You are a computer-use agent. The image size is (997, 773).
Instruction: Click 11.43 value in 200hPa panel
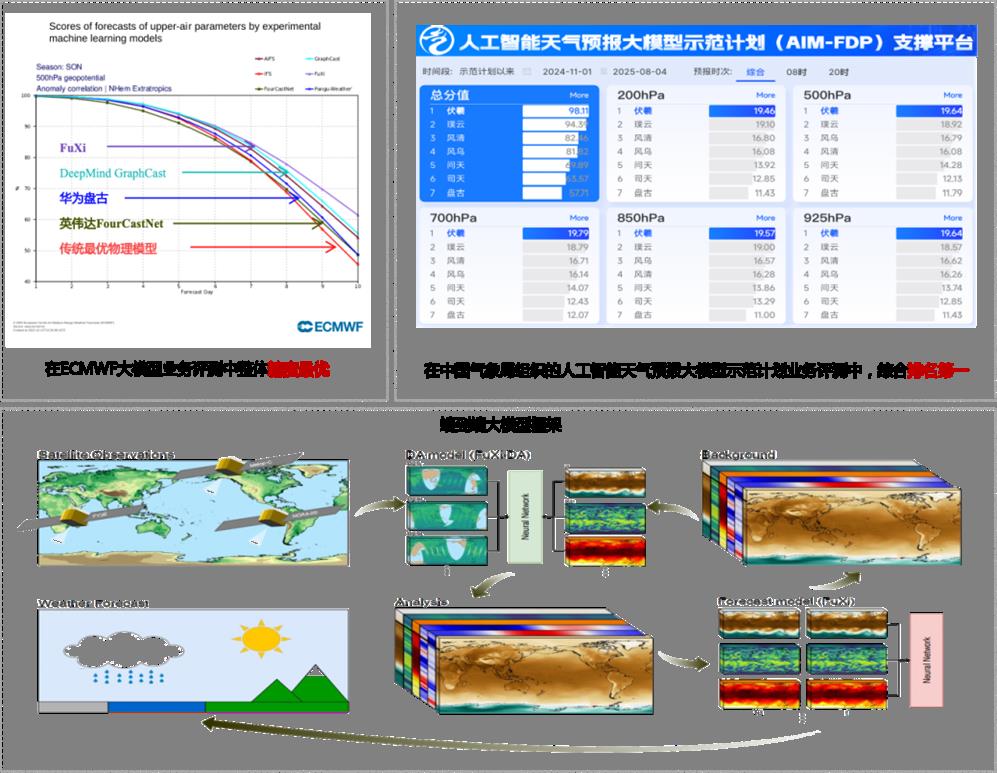[x=764, y=193]
